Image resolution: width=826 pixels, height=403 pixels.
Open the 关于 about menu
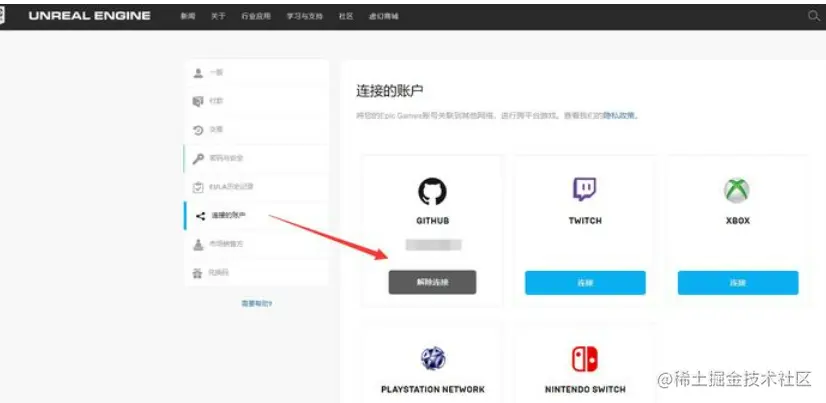point(218,16)
